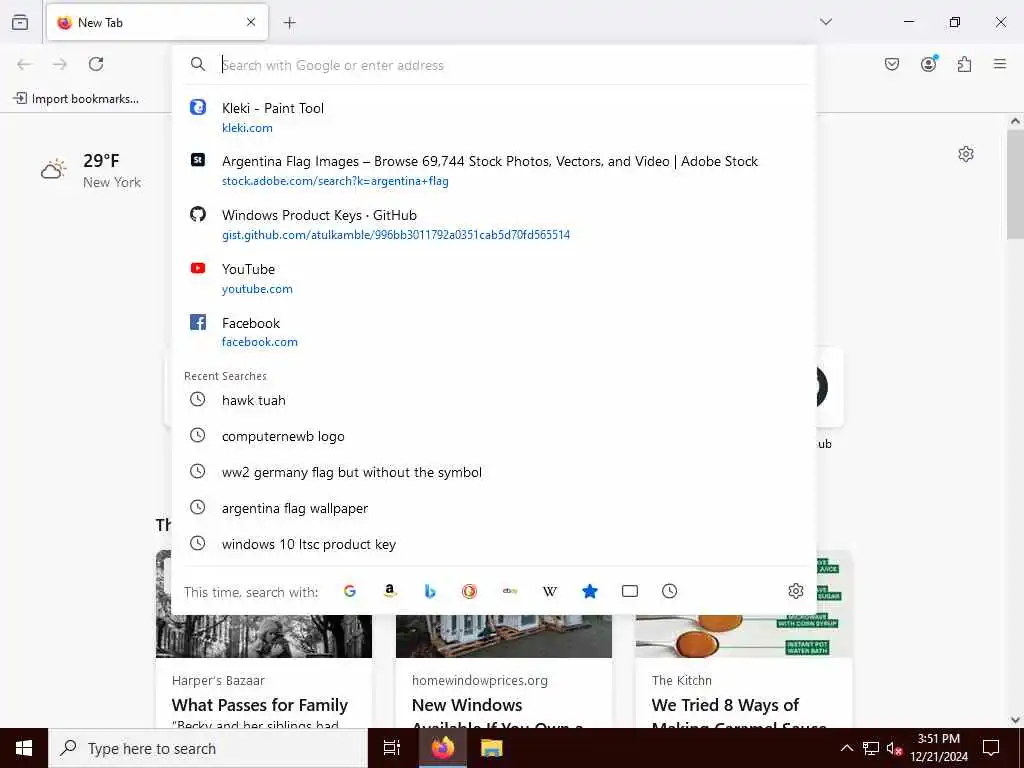The width and height of the screenshot is (1024, 768).
Task: Close the New Tab tab
Action: (251, 22)
